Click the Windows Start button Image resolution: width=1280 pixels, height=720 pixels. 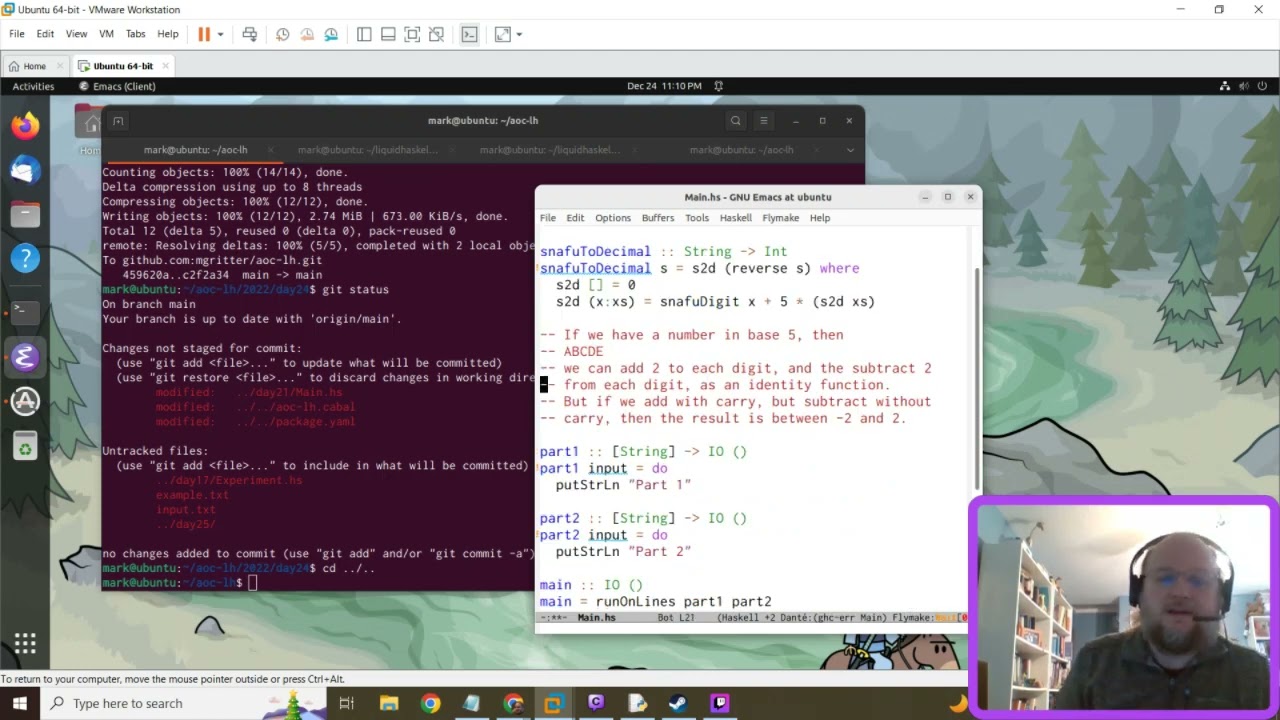pos(20,703)
